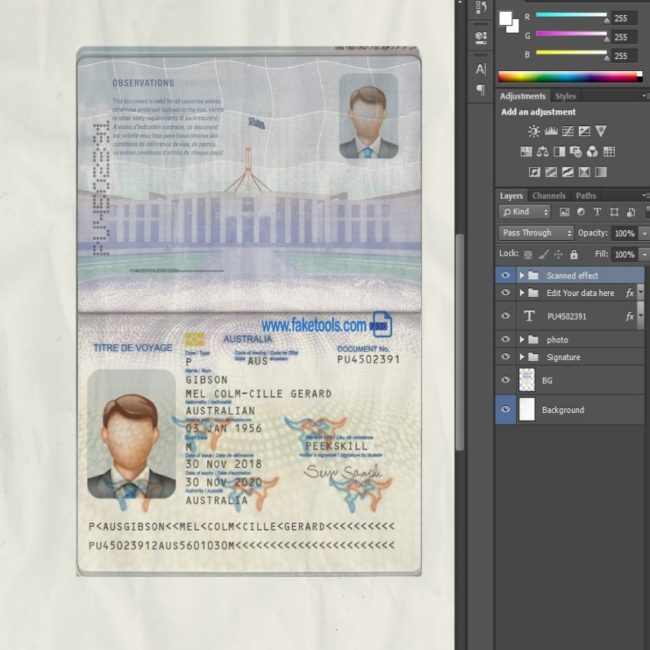650x650 pixels.
Task: Filter layers by shape layers
Action: pyautogui.click(x=614, y=212)
